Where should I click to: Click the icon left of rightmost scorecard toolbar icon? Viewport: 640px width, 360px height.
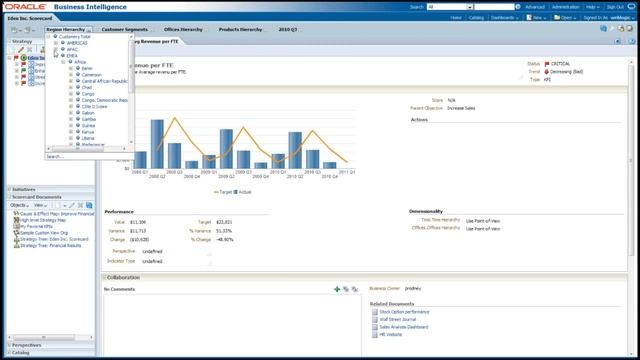(621, 29)
